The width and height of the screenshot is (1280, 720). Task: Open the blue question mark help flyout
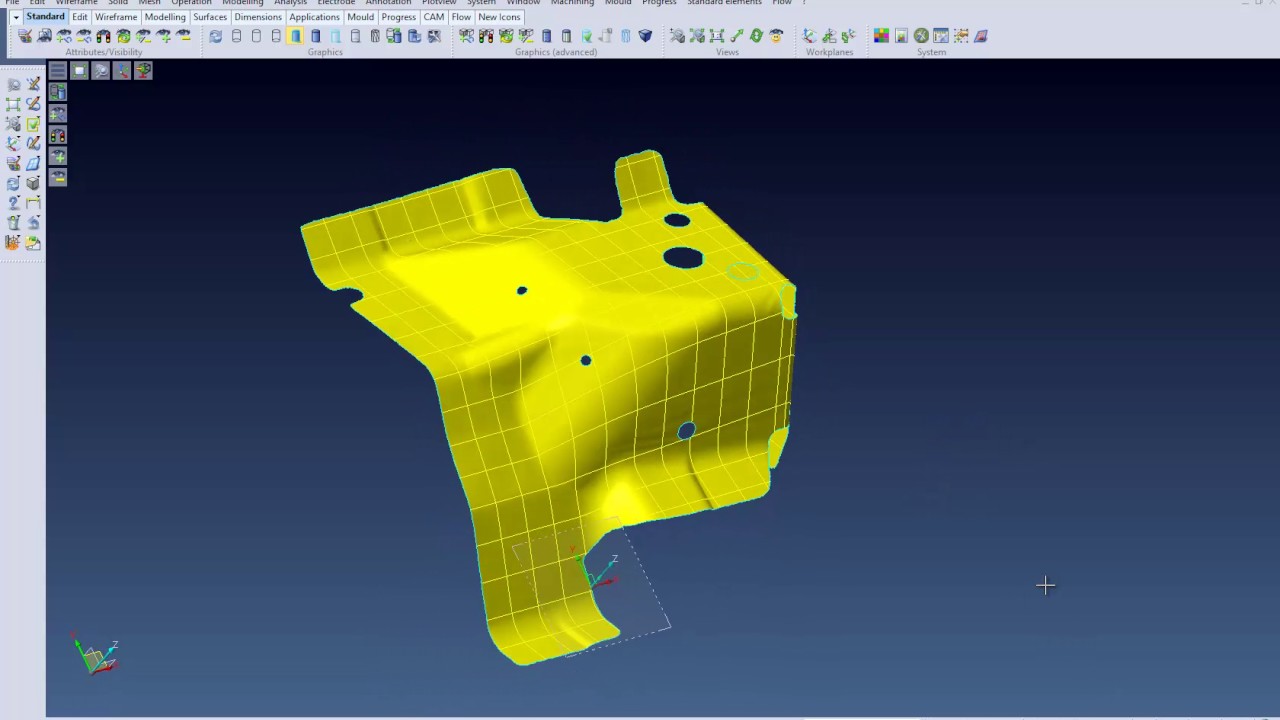[13, 203]
